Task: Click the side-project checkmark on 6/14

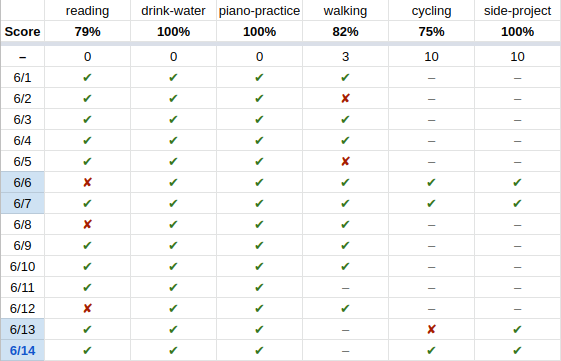Action: 517,350
